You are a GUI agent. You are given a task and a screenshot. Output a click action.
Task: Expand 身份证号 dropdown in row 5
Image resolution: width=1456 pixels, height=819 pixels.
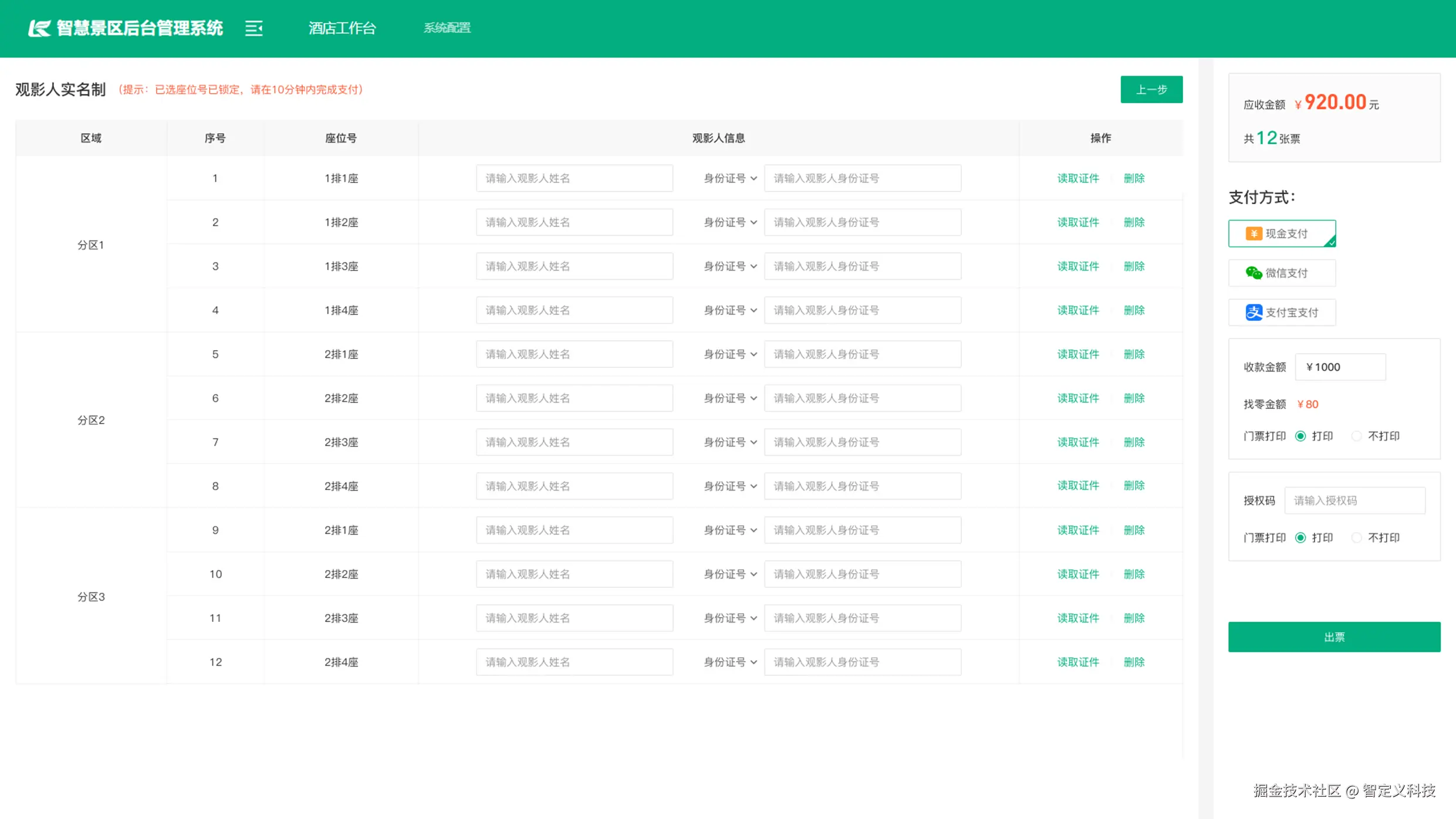pyautogui.click(x=730, y=354)
